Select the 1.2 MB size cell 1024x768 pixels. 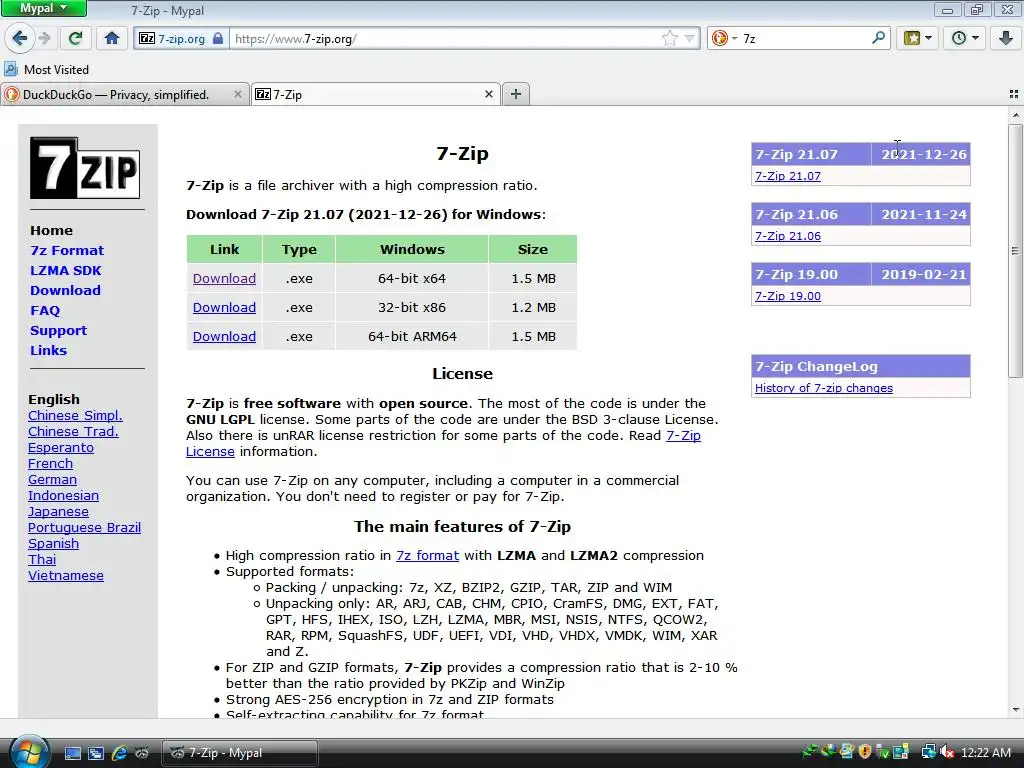533,308
